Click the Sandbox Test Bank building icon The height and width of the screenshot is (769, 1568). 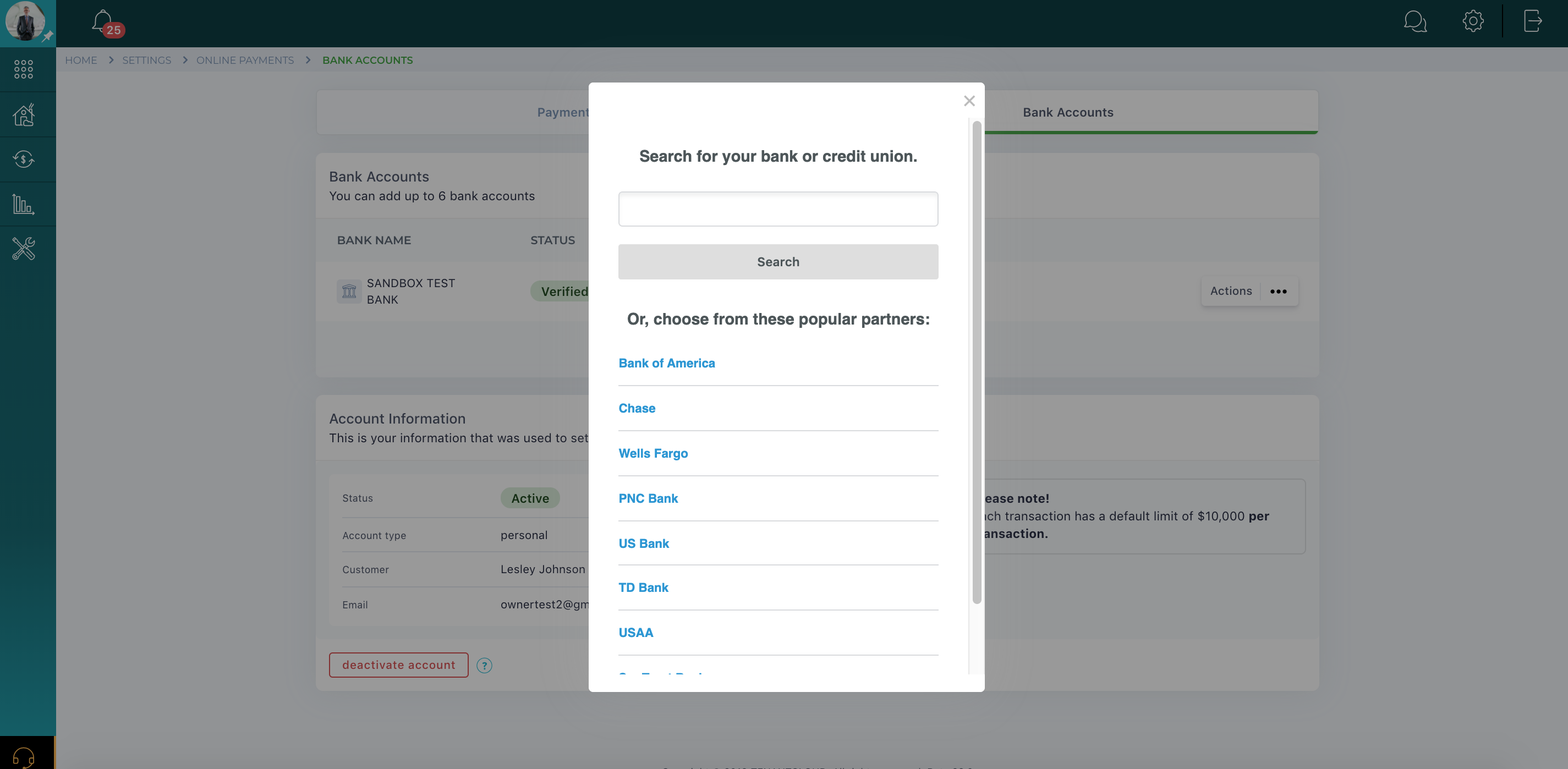click(349, 292)
